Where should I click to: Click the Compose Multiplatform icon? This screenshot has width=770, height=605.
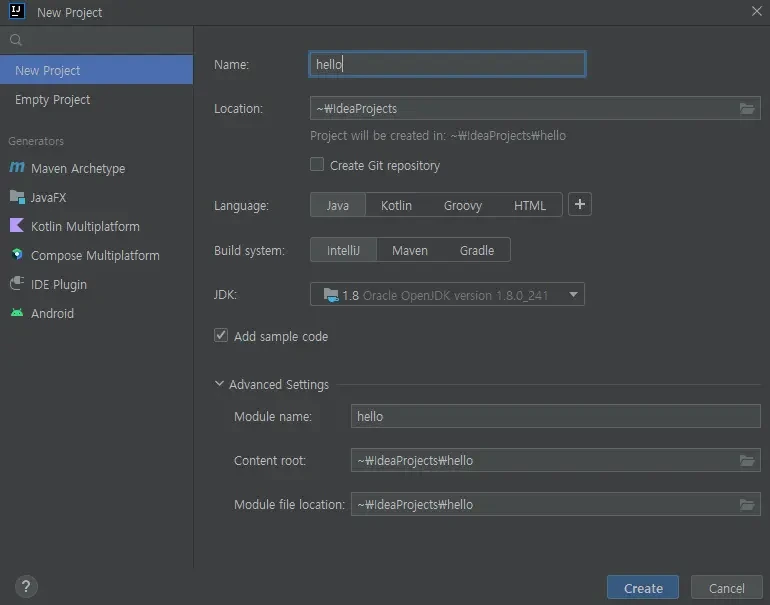pyautogui.click(x=17, y=254)
